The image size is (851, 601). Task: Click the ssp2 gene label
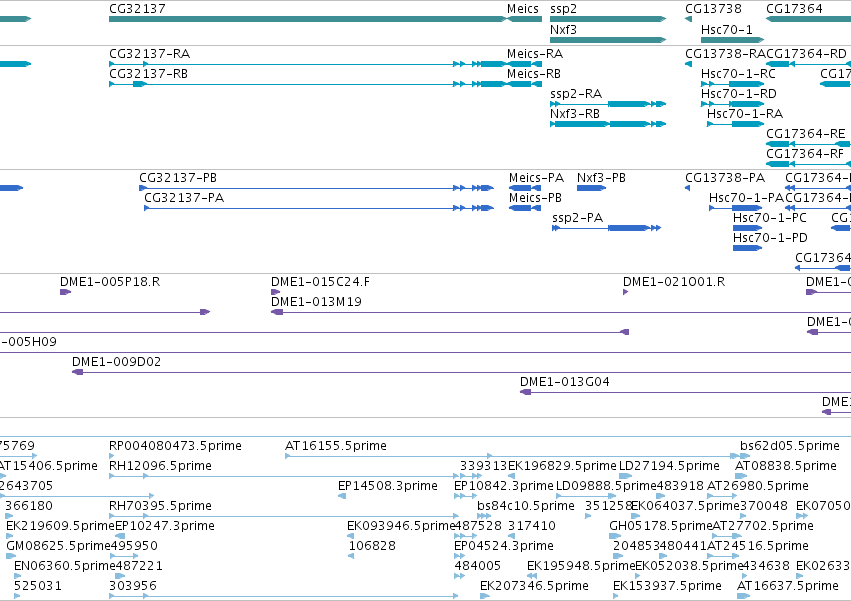point(563,9)
